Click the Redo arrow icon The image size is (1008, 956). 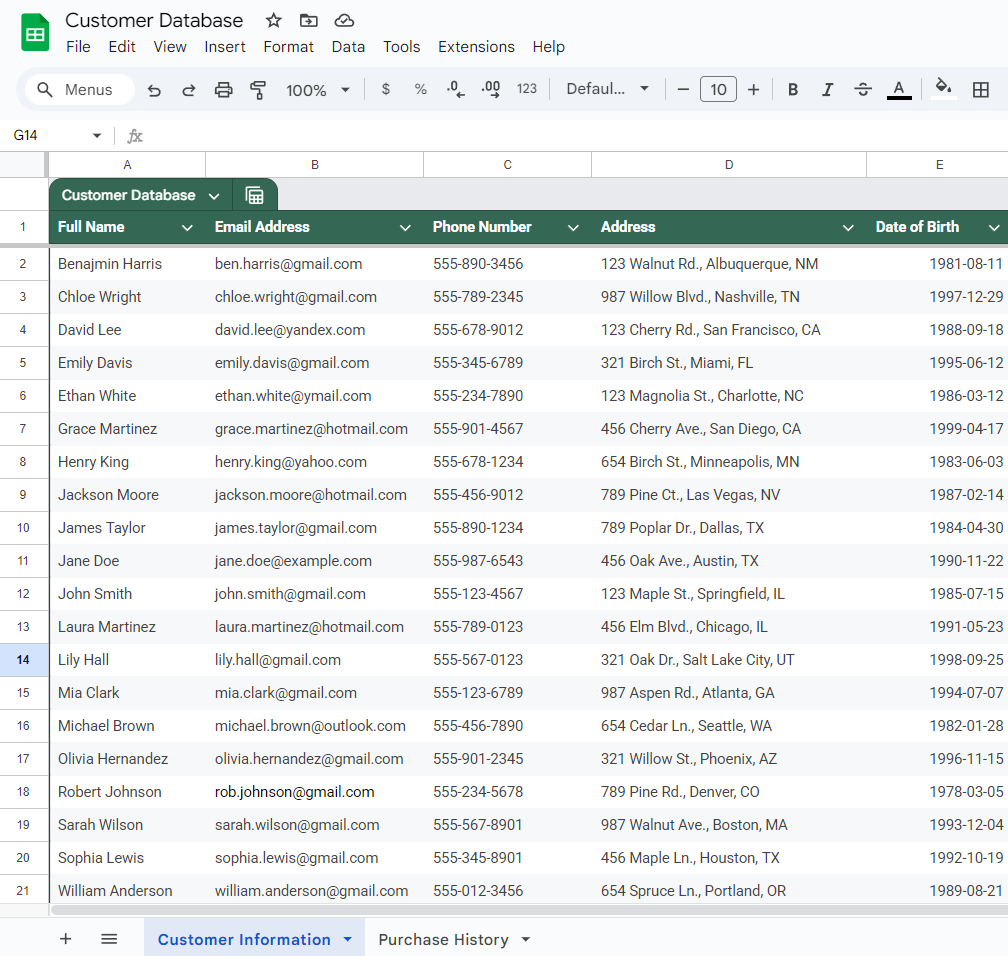(x=188, y=90)
